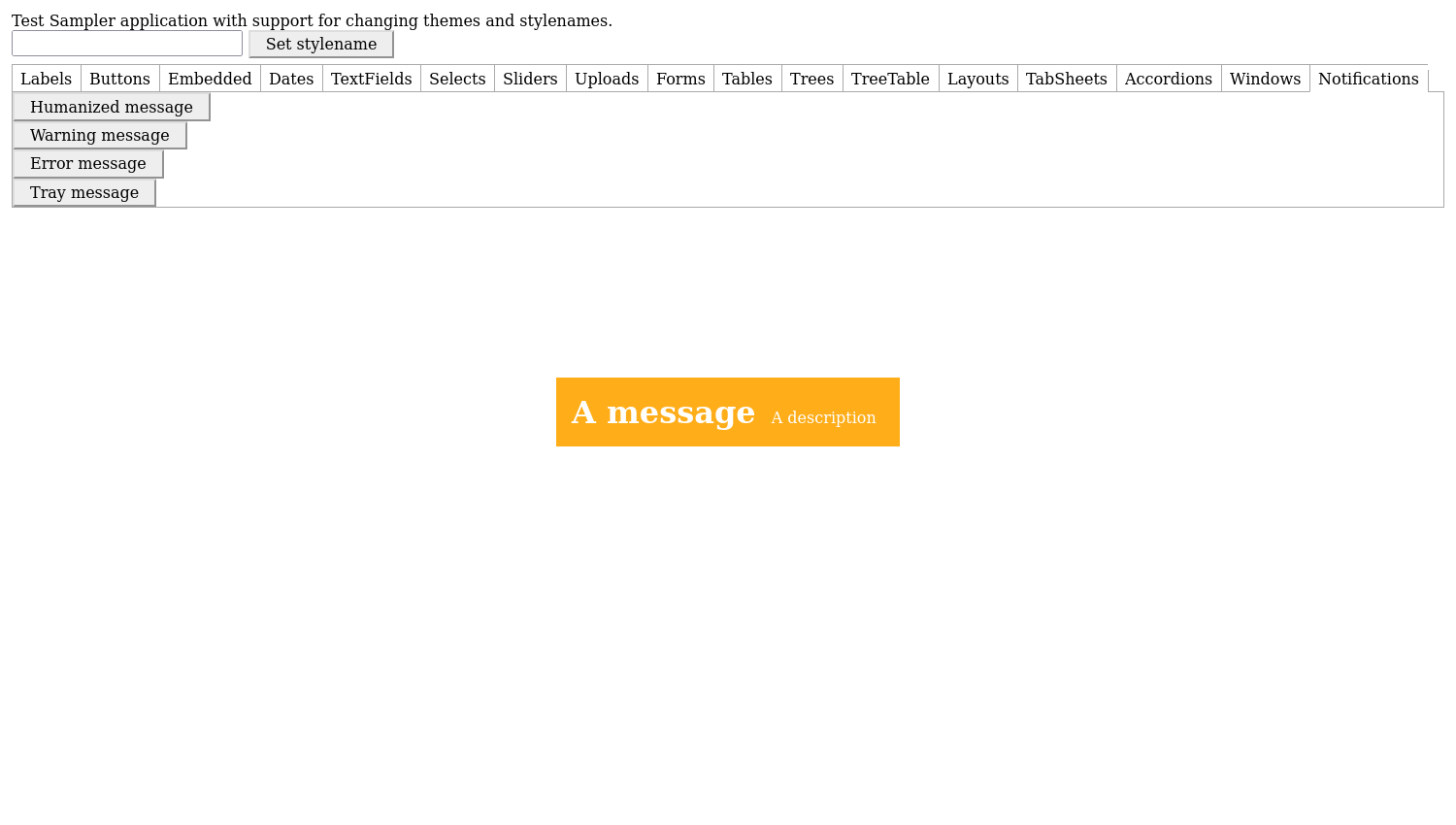
Task: Open the Trees tab
Action: tap(812, 79)
